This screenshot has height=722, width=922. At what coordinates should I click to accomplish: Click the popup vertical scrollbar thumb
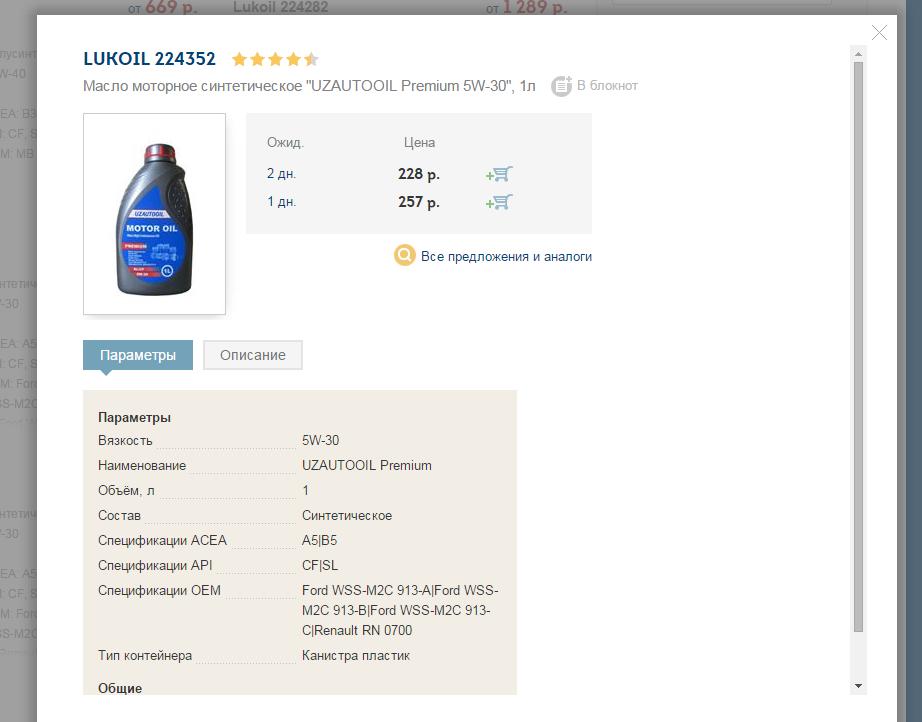coord(858,347)
